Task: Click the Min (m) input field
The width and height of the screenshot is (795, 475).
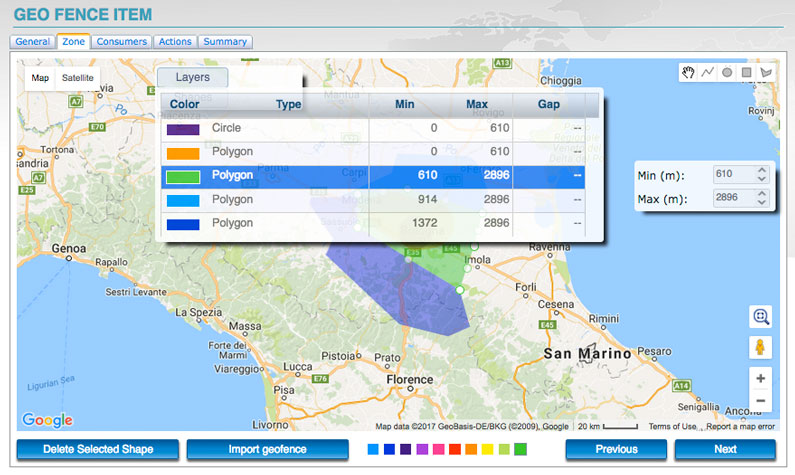Action: [x=735, y=174]
